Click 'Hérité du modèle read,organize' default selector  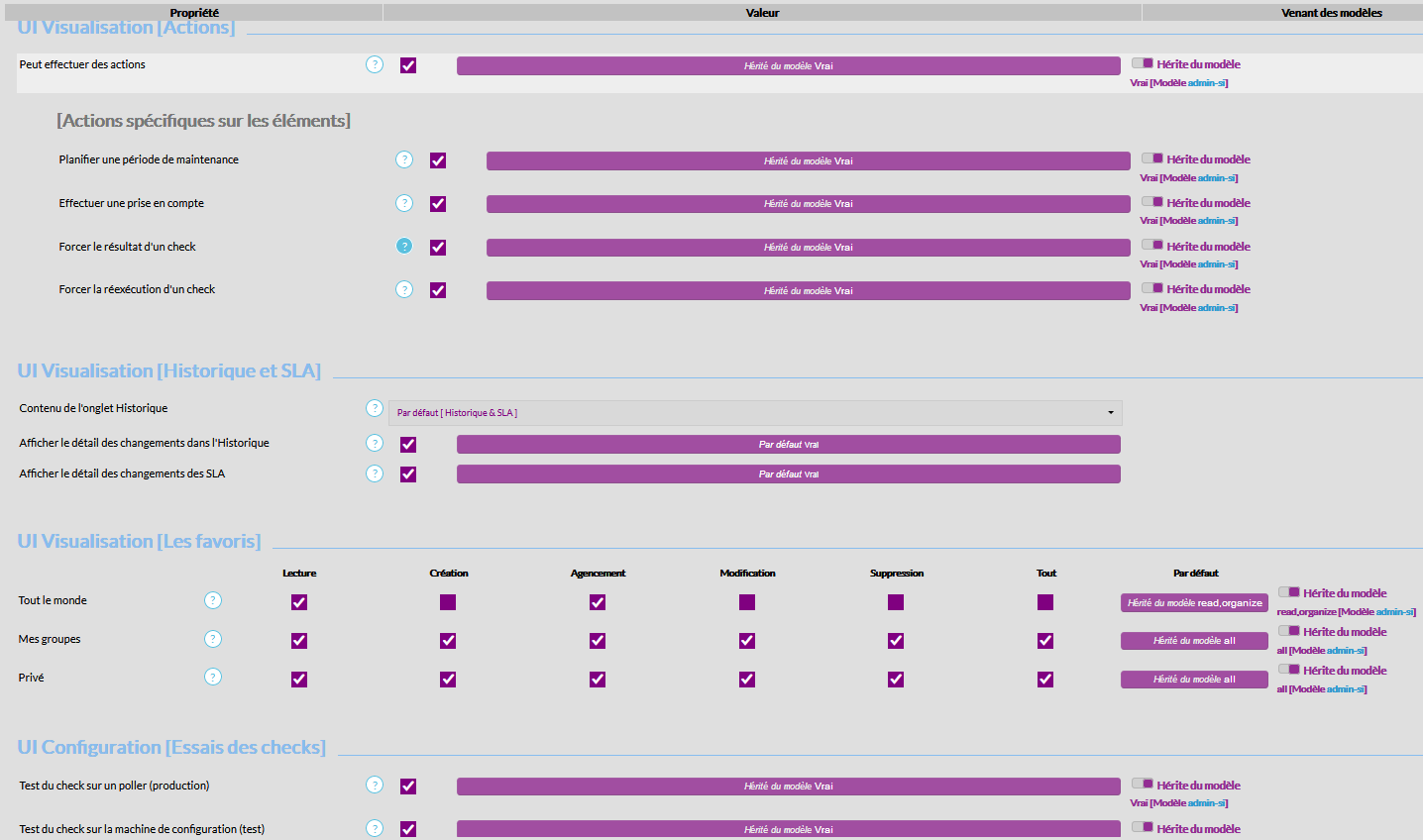(x=1194, y=602)
